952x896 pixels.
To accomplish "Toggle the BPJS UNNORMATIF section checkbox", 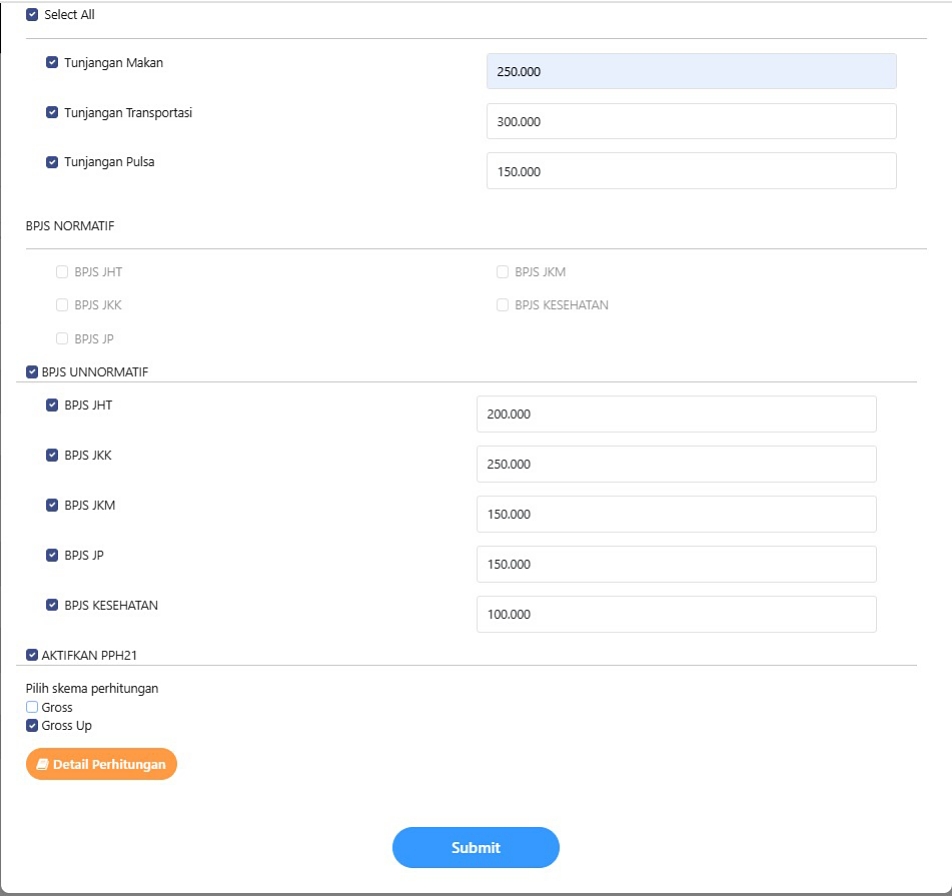I will click(x=32, y=372).
